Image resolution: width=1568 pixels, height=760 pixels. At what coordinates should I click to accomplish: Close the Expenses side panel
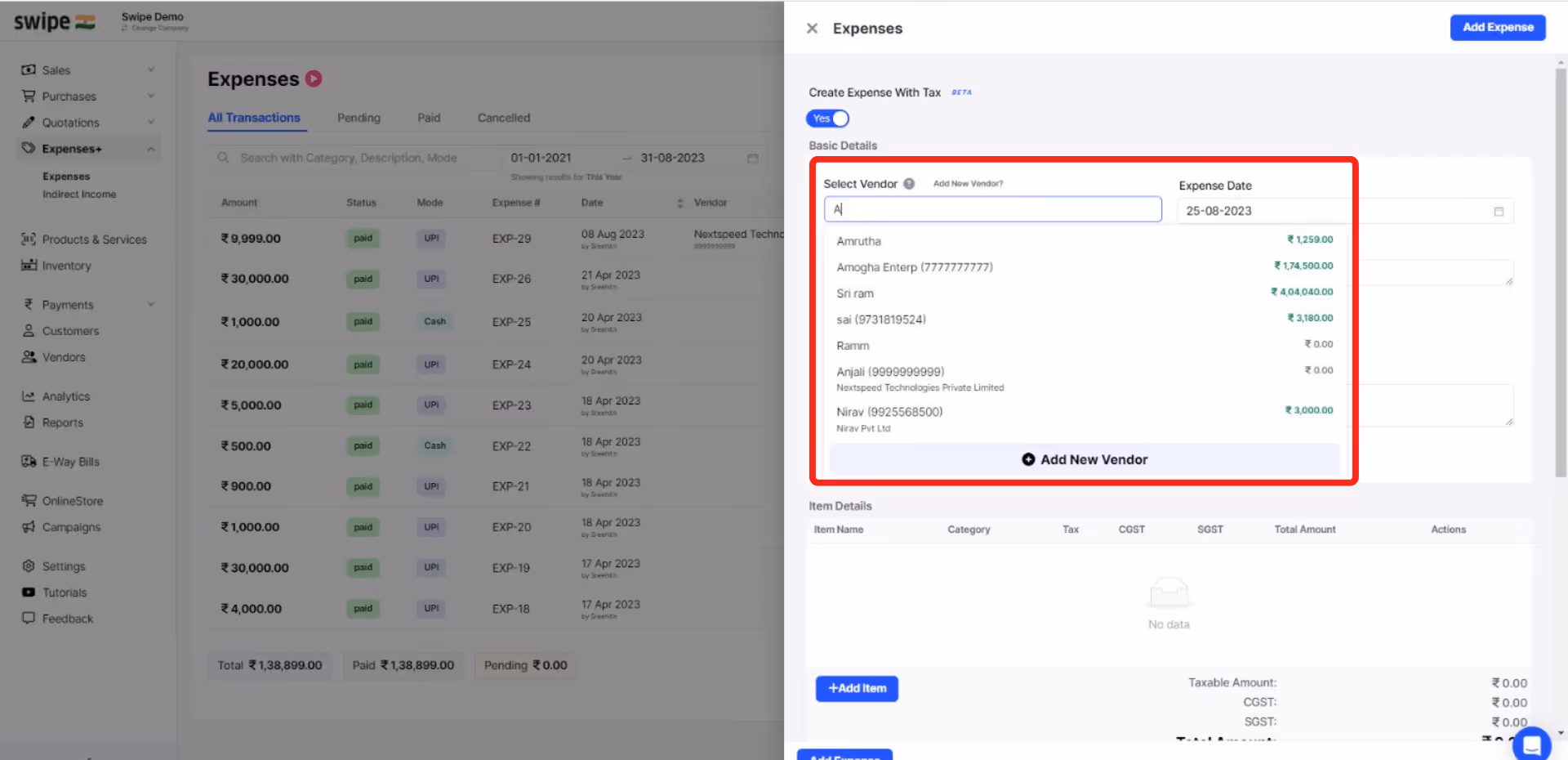[812, 29]
